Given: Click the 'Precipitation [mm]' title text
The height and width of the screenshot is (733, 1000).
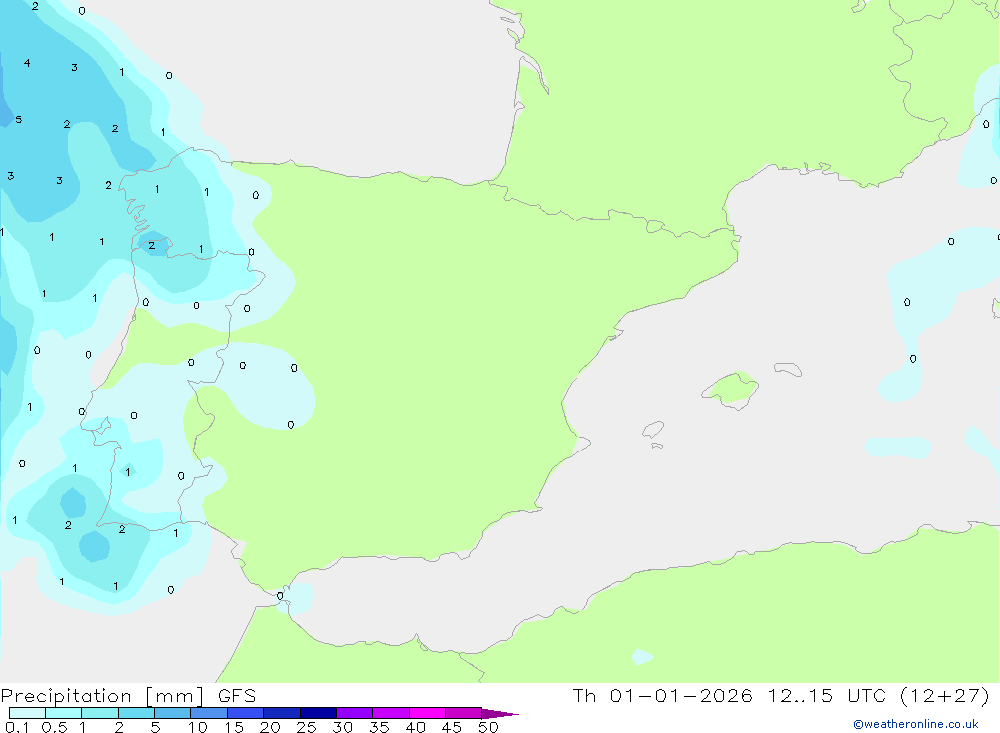Looking at the screenshot, I should [102, 696].
